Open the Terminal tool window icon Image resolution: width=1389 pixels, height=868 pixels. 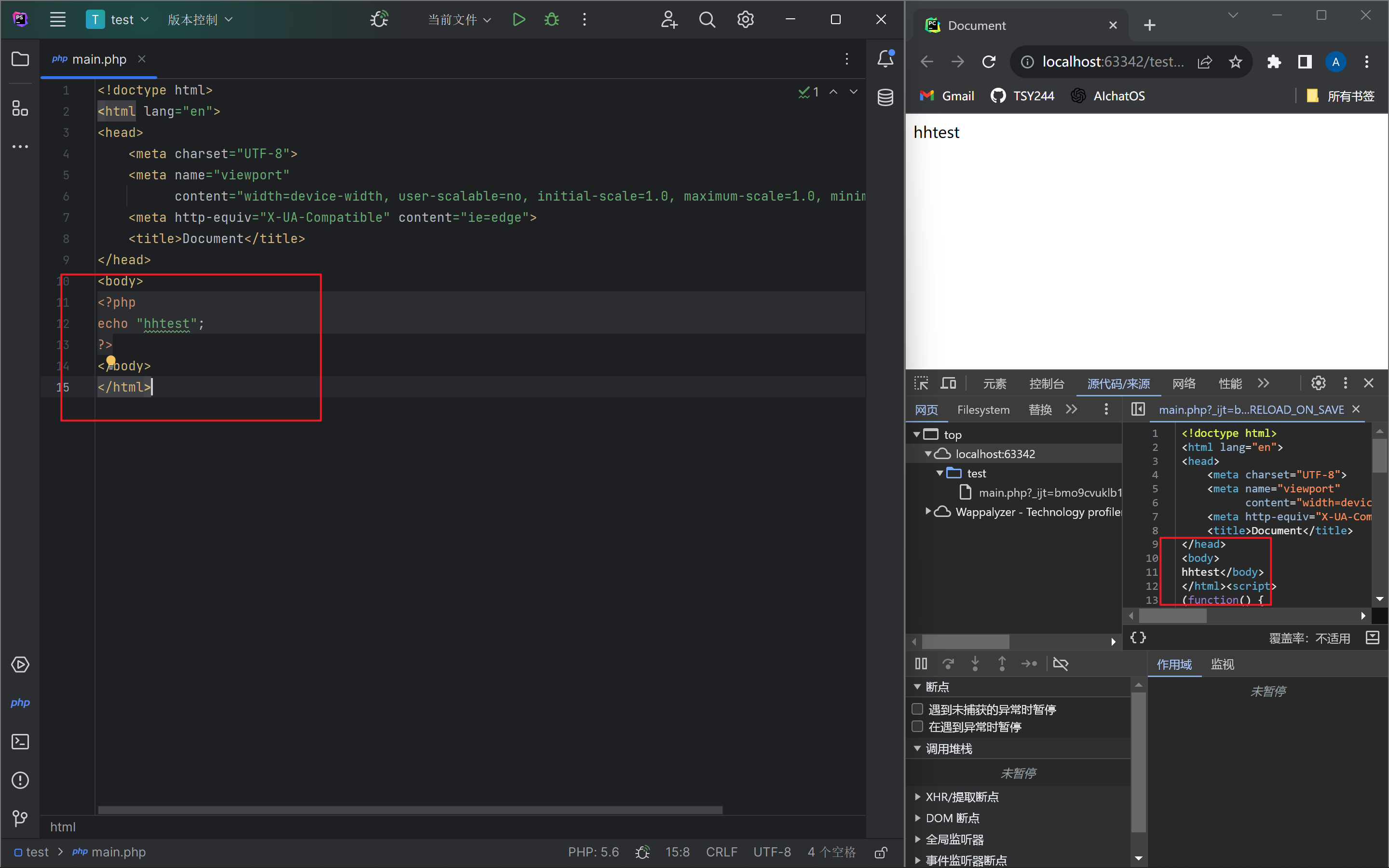20,741
